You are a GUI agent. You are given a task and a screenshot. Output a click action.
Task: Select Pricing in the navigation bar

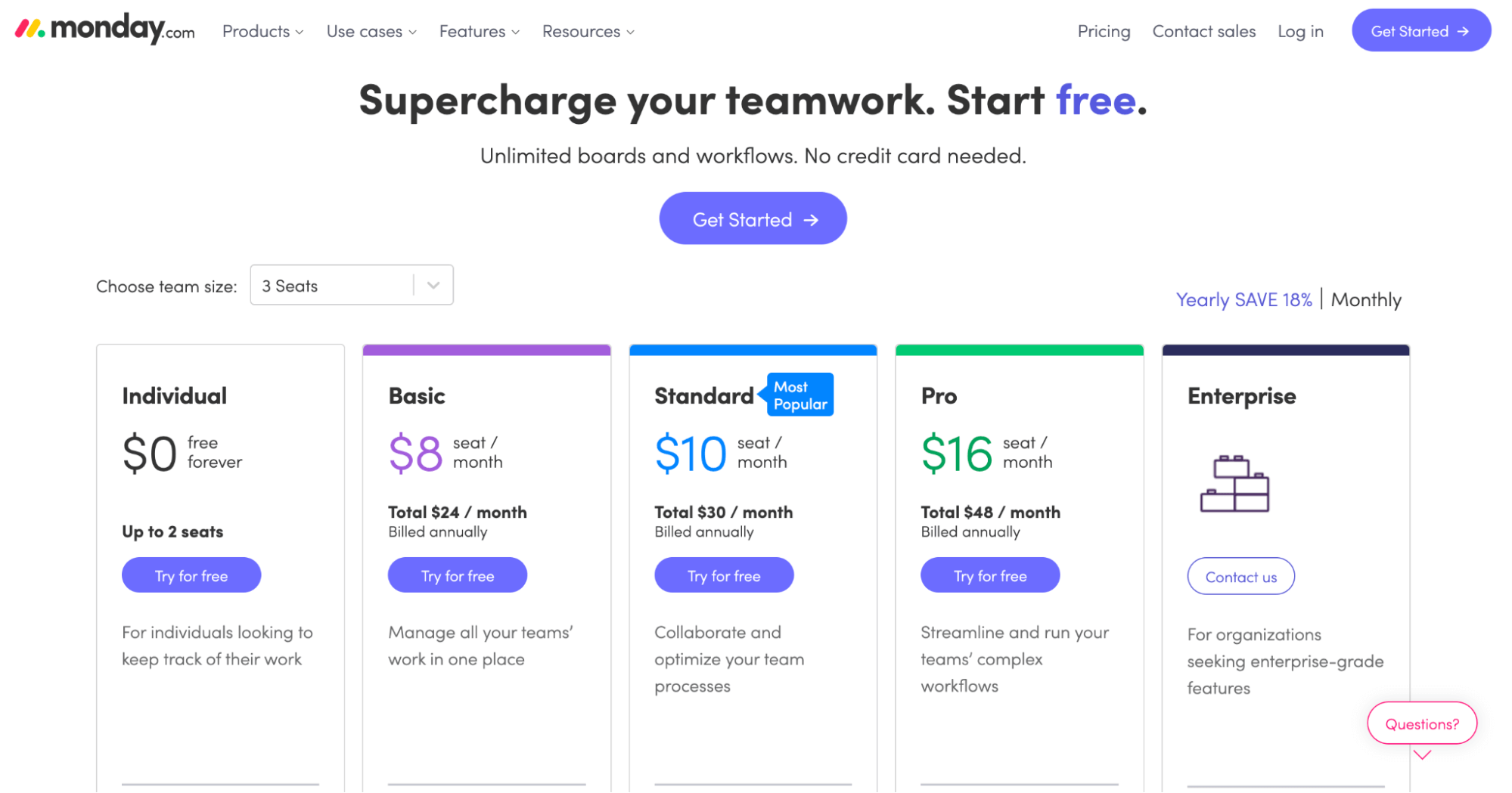pyautogui.click(x=1104, y=31)
